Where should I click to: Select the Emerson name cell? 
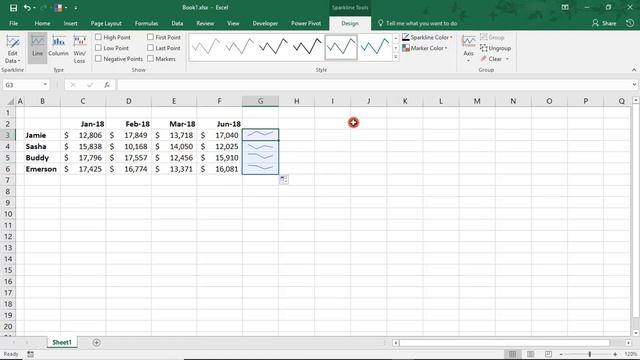coord(42,169)
